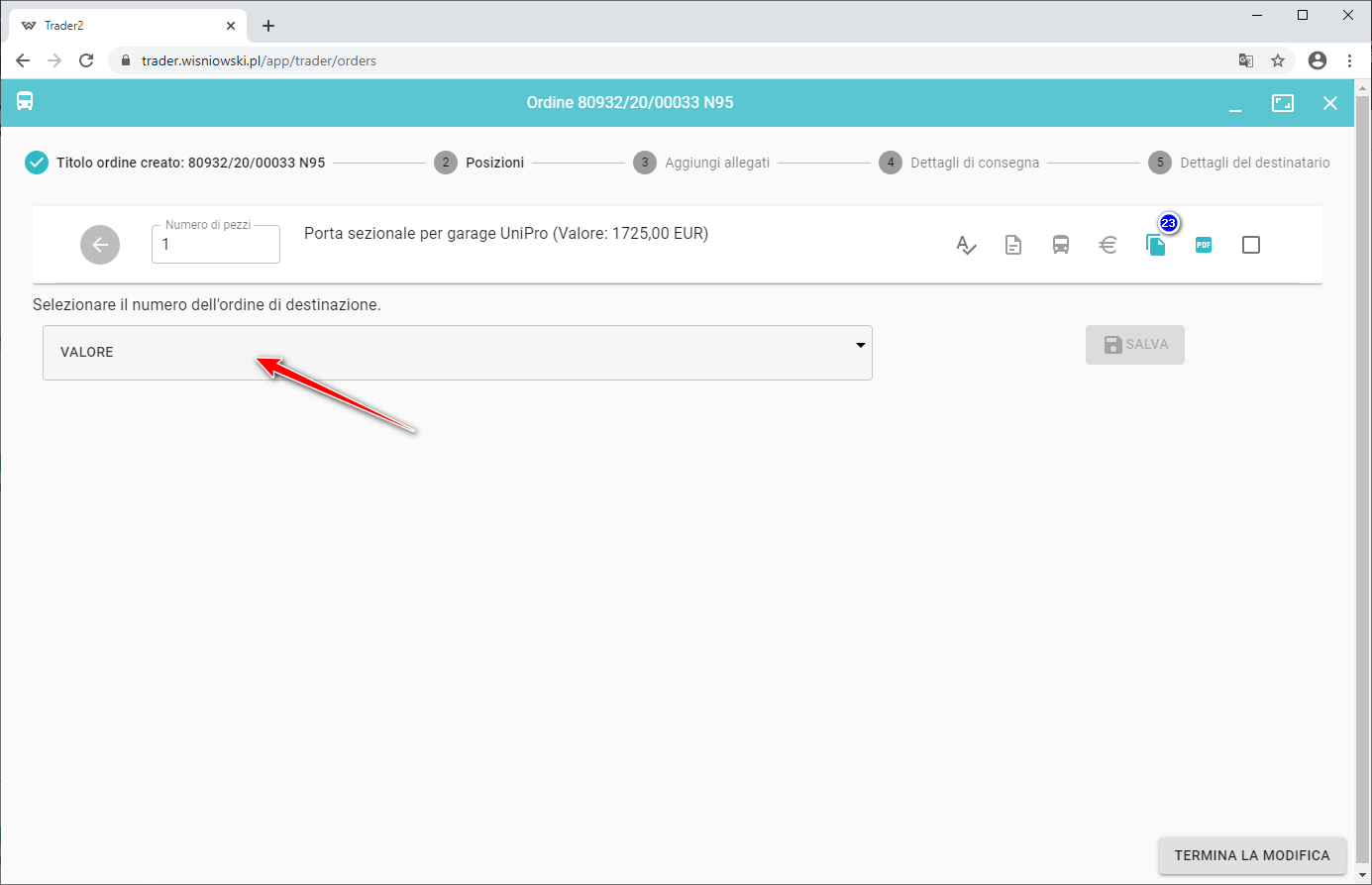This screenshot has height=885, width=1372.
Task: Open the document notes icon
Action: pos(1012,245)
